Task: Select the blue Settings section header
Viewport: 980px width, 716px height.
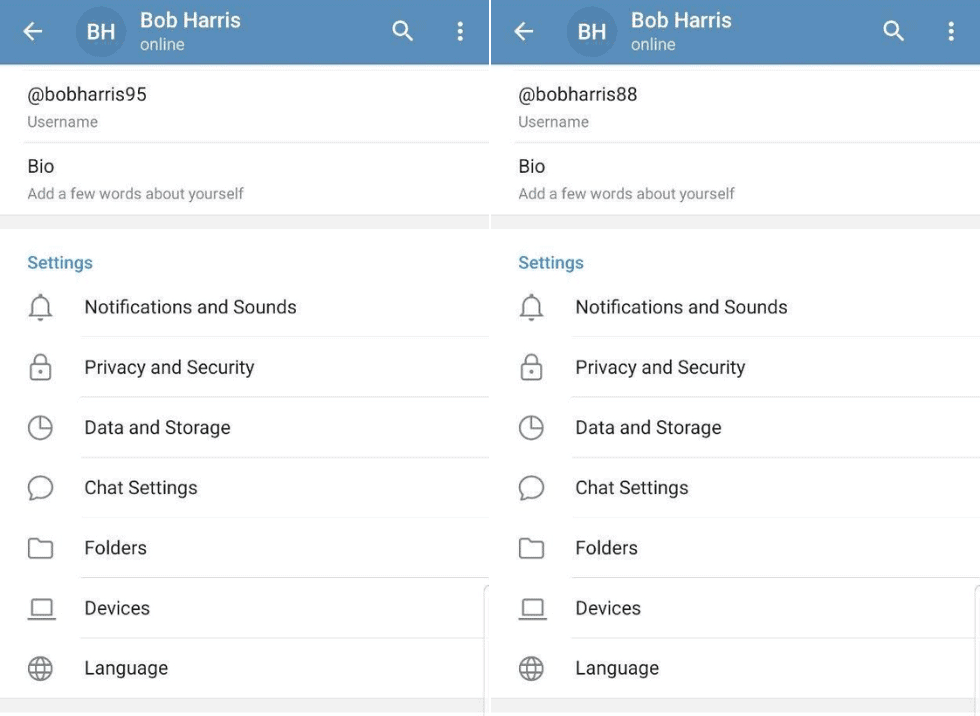Action: (x=59, y=262)
